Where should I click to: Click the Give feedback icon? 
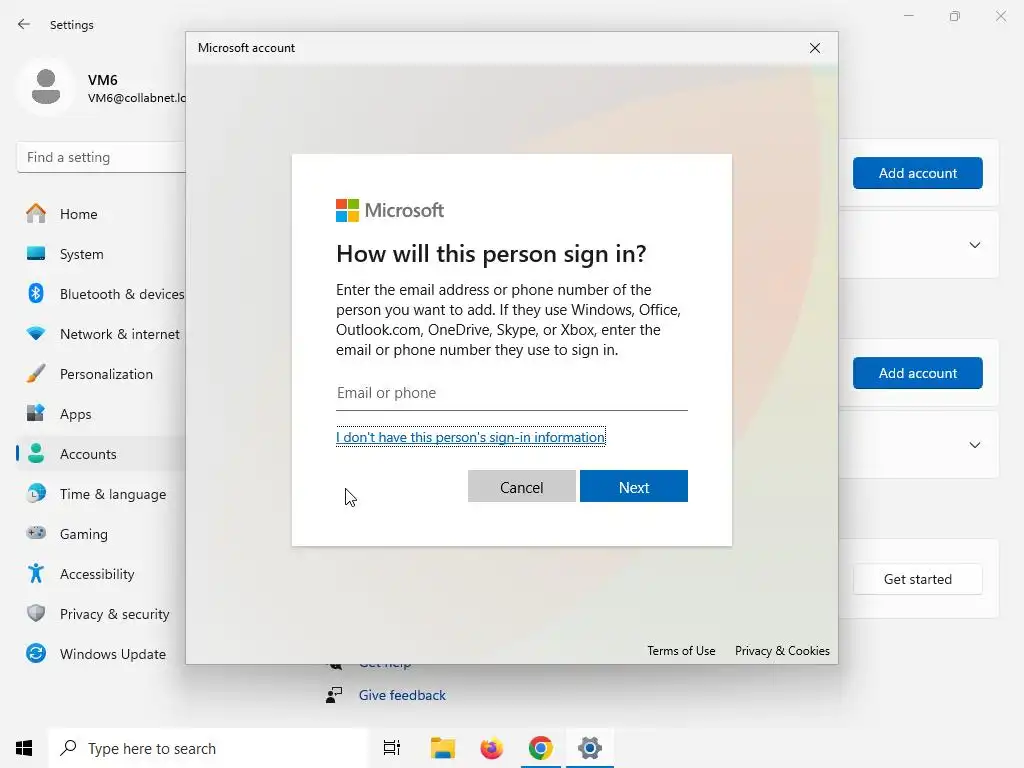tap(334, 695)
